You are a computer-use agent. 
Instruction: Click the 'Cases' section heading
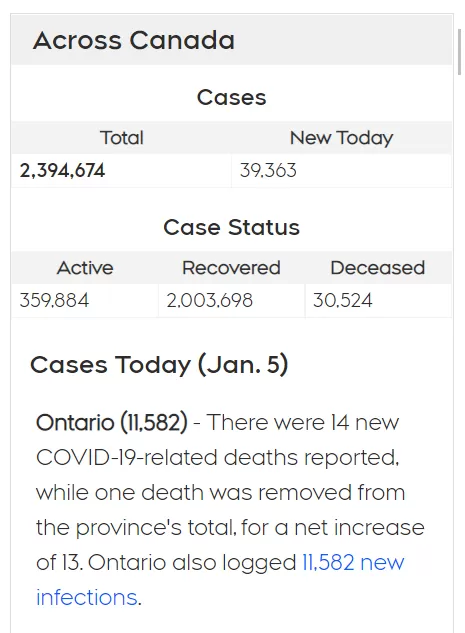[232, 97]
